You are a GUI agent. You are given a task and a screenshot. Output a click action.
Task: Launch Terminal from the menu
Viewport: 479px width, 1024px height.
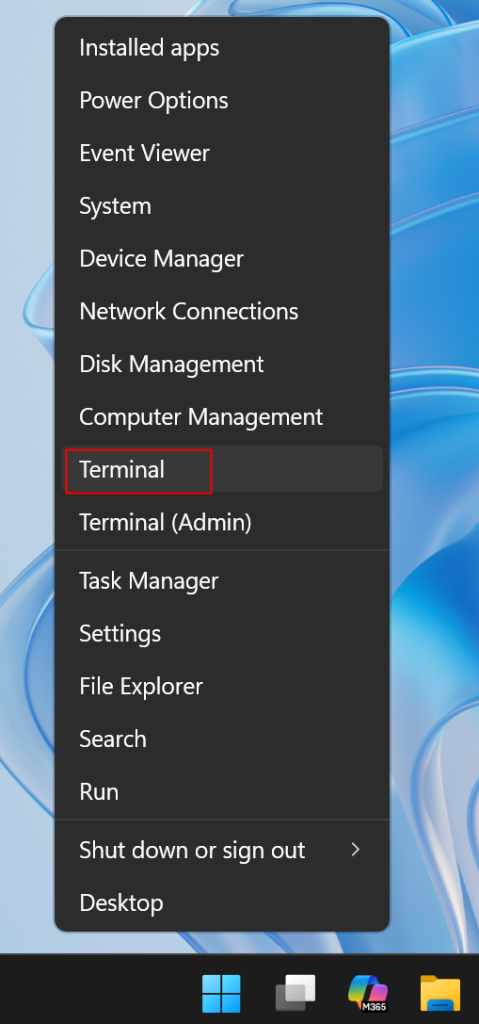222,470
